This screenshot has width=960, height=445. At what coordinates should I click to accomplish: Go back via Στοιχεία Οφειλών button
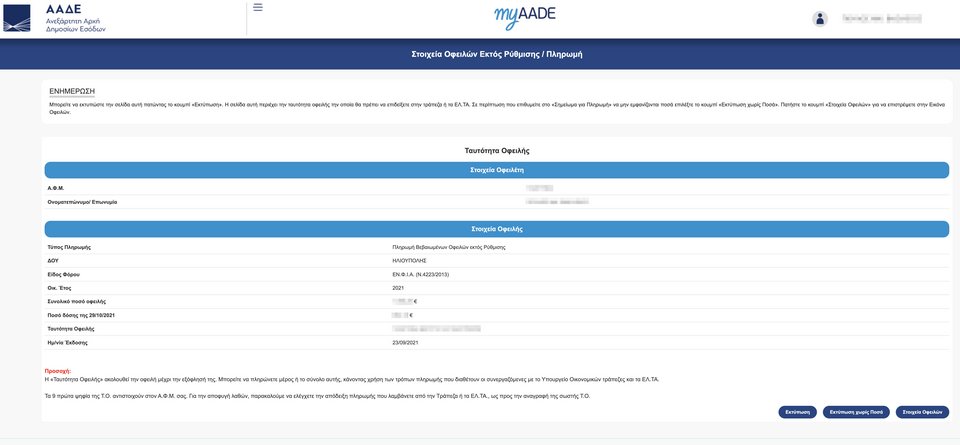922,412
